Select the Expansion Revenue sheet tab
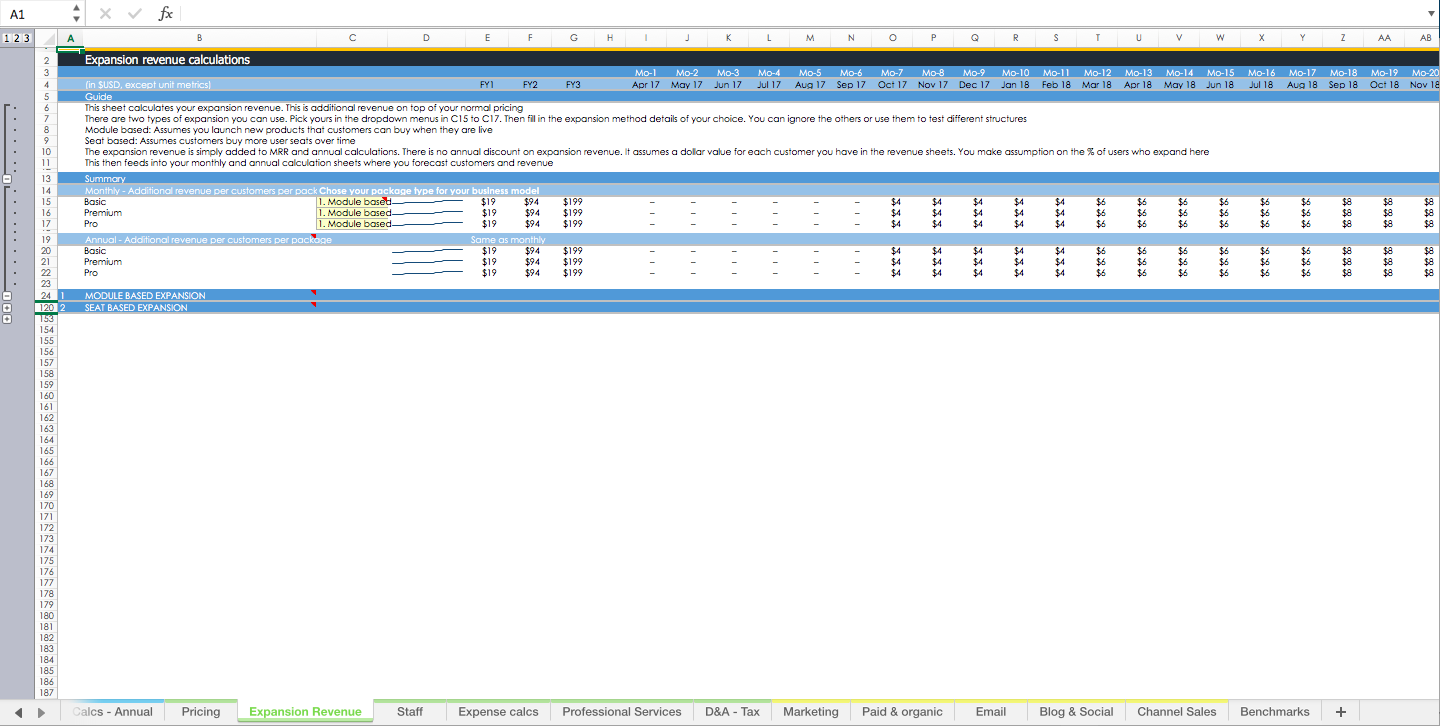Viewport: 1440px width, 726px height. point(305,712)
